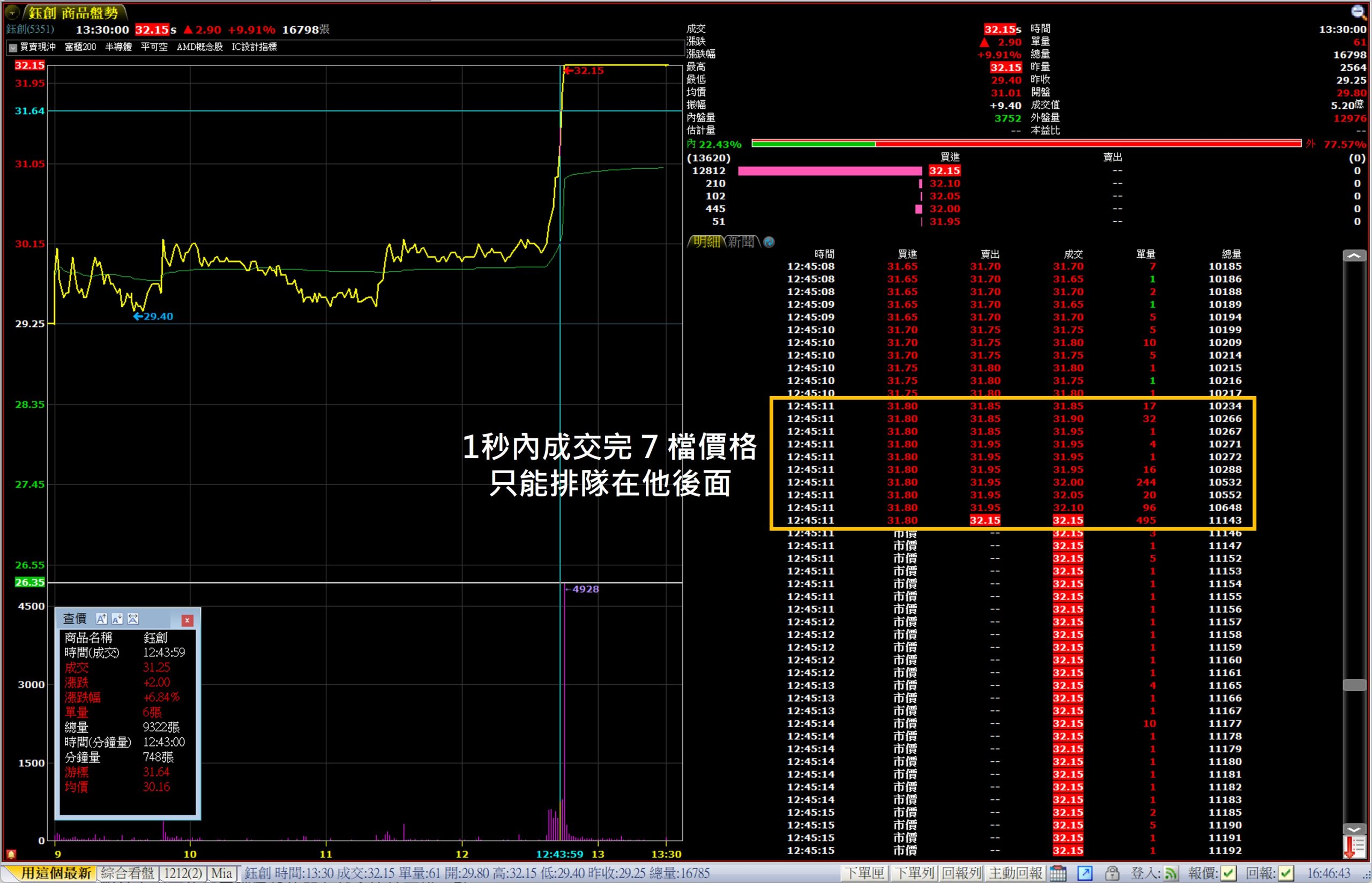Screen dimensions: 1372x883
Task: Click the 下單匣 button
Action: click(x=864, y=873)
